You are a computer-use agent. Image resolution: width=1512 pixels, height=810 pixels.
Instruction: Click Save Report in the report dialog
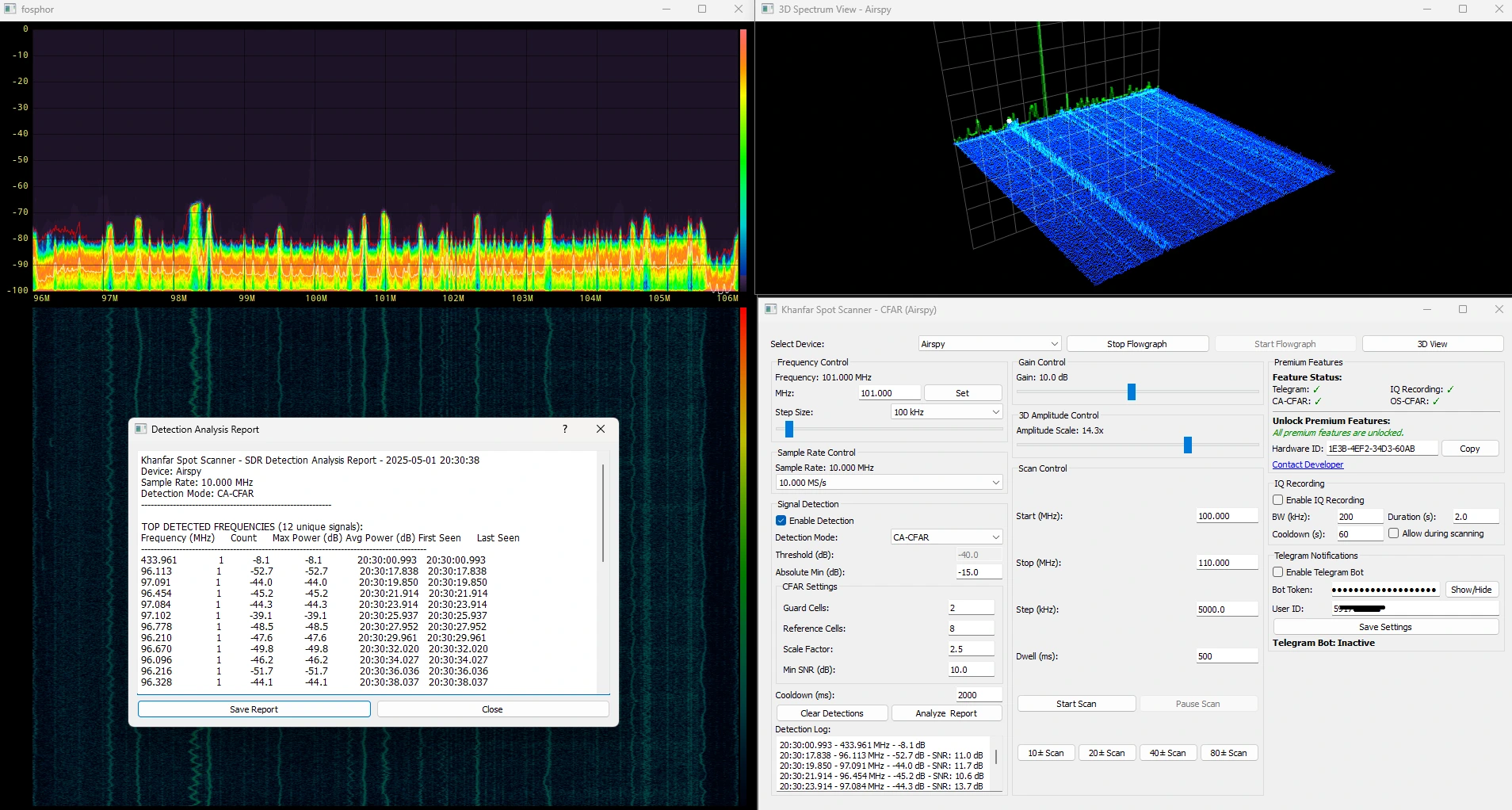(254, 709)
